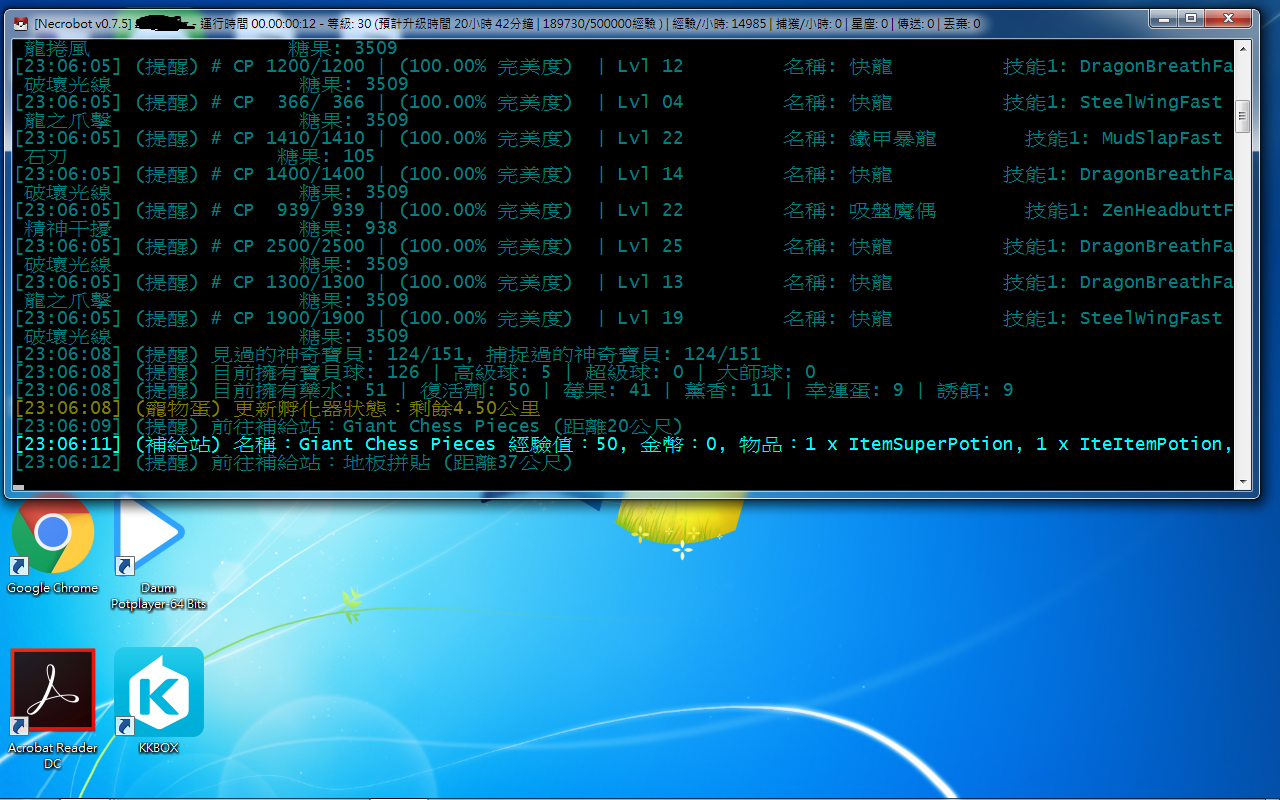Click the Necrobot window title icon
Viewport: 1280px width, 800px height.
[x=21, y=23]
